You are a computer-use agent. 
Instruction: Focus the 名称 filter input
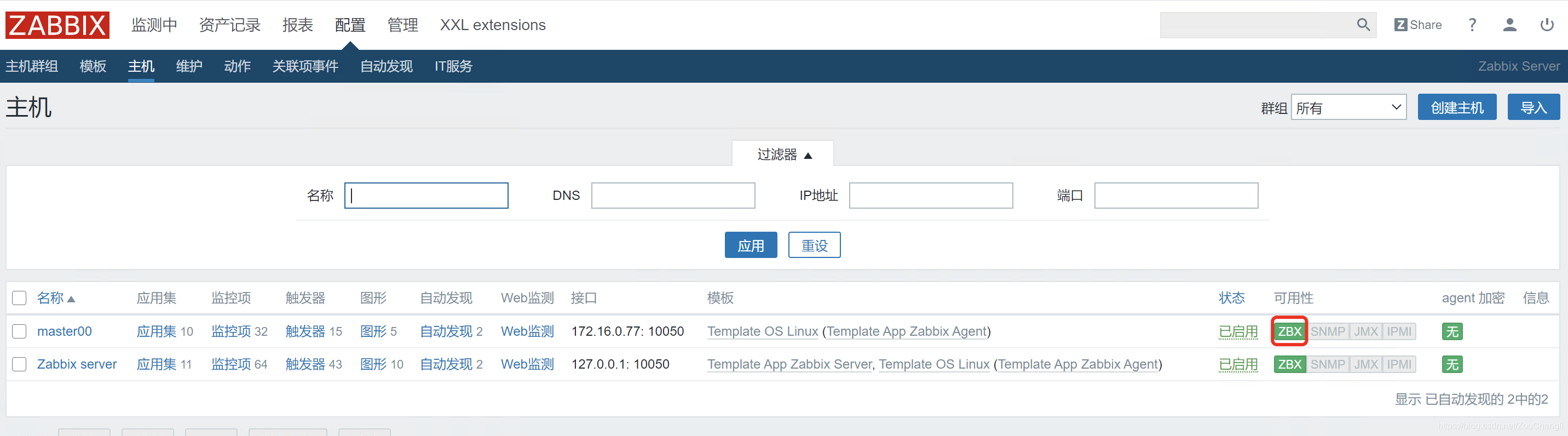[426, 196]
